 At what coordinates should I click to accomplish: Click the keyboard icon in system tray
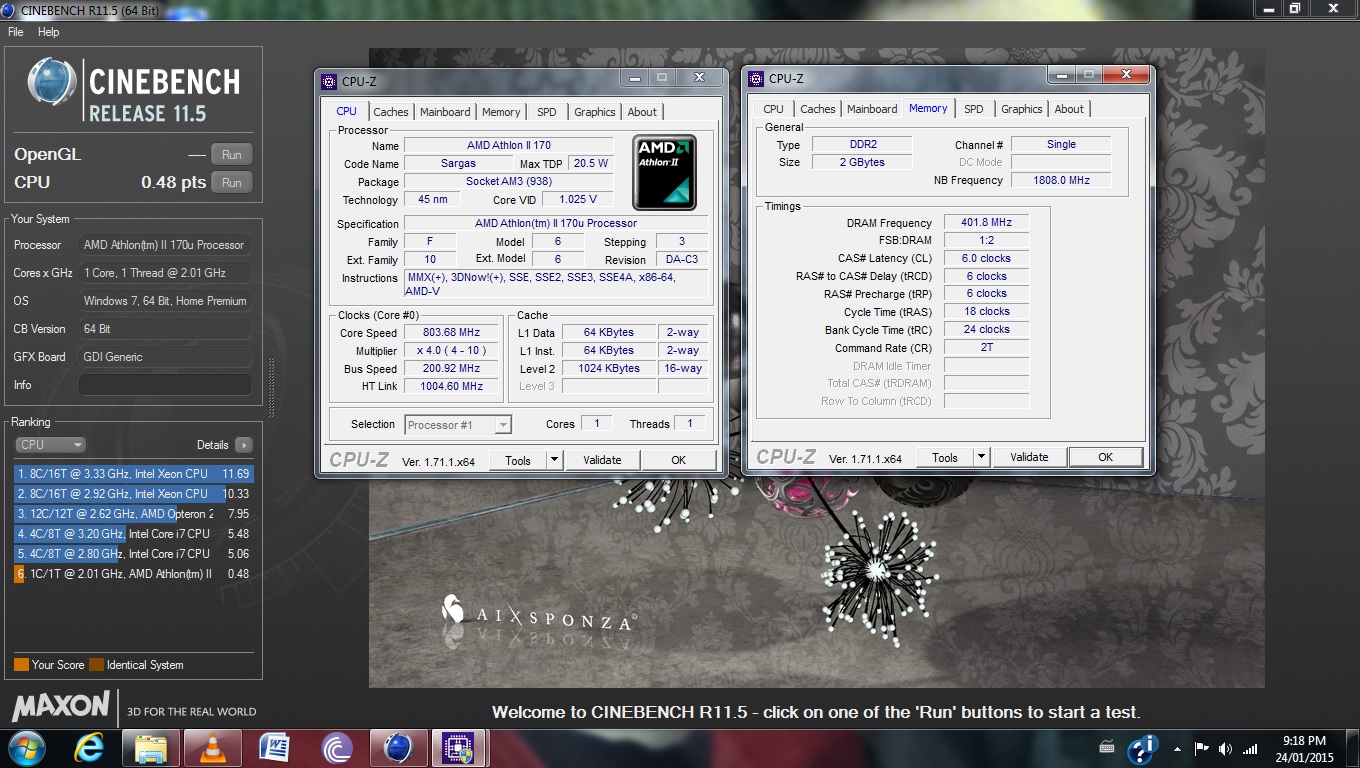(1107, 747)
